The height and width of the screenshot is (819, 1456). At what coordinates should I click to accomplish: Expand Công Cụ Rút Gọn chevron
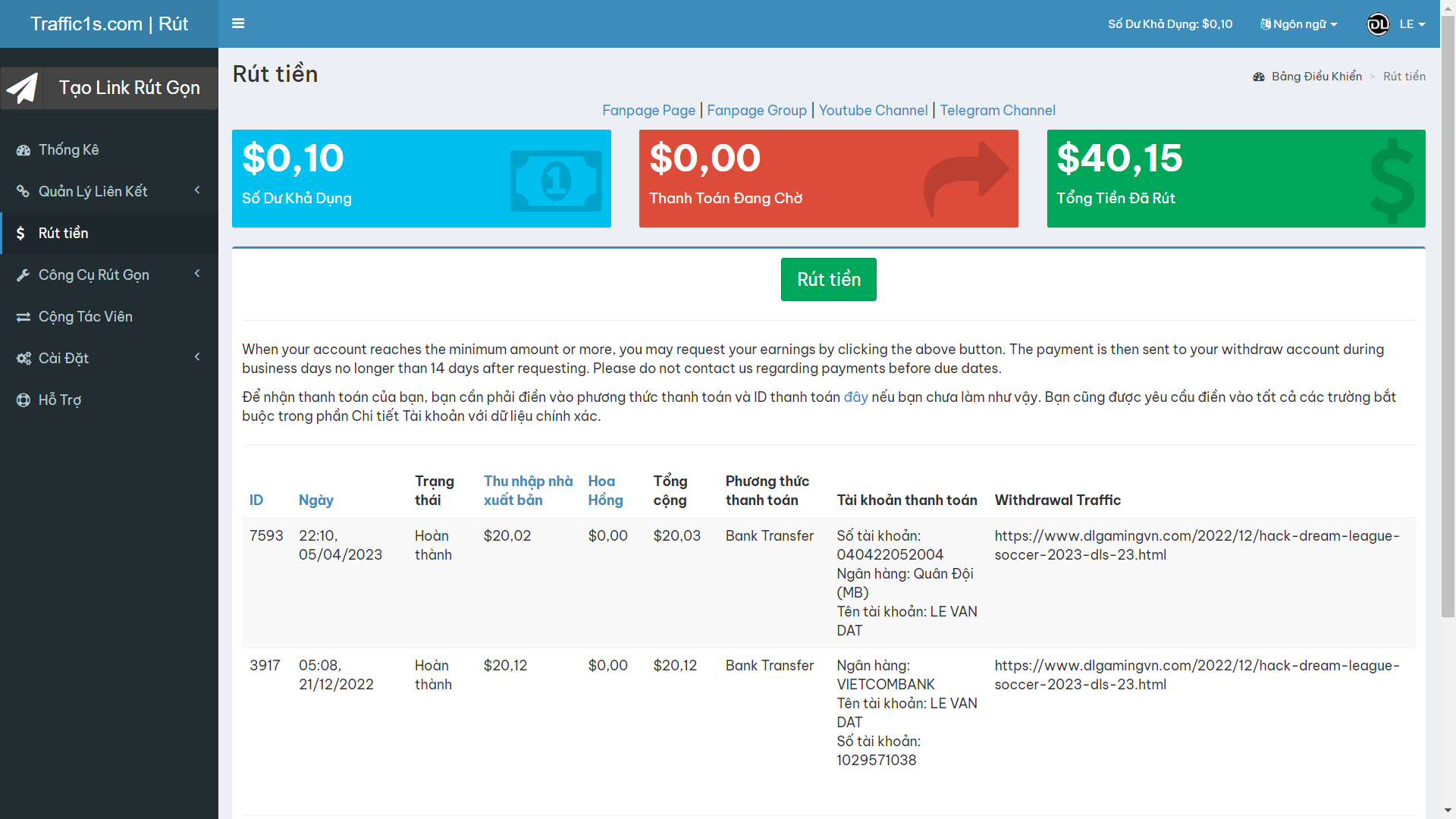(x=197, y=274)
